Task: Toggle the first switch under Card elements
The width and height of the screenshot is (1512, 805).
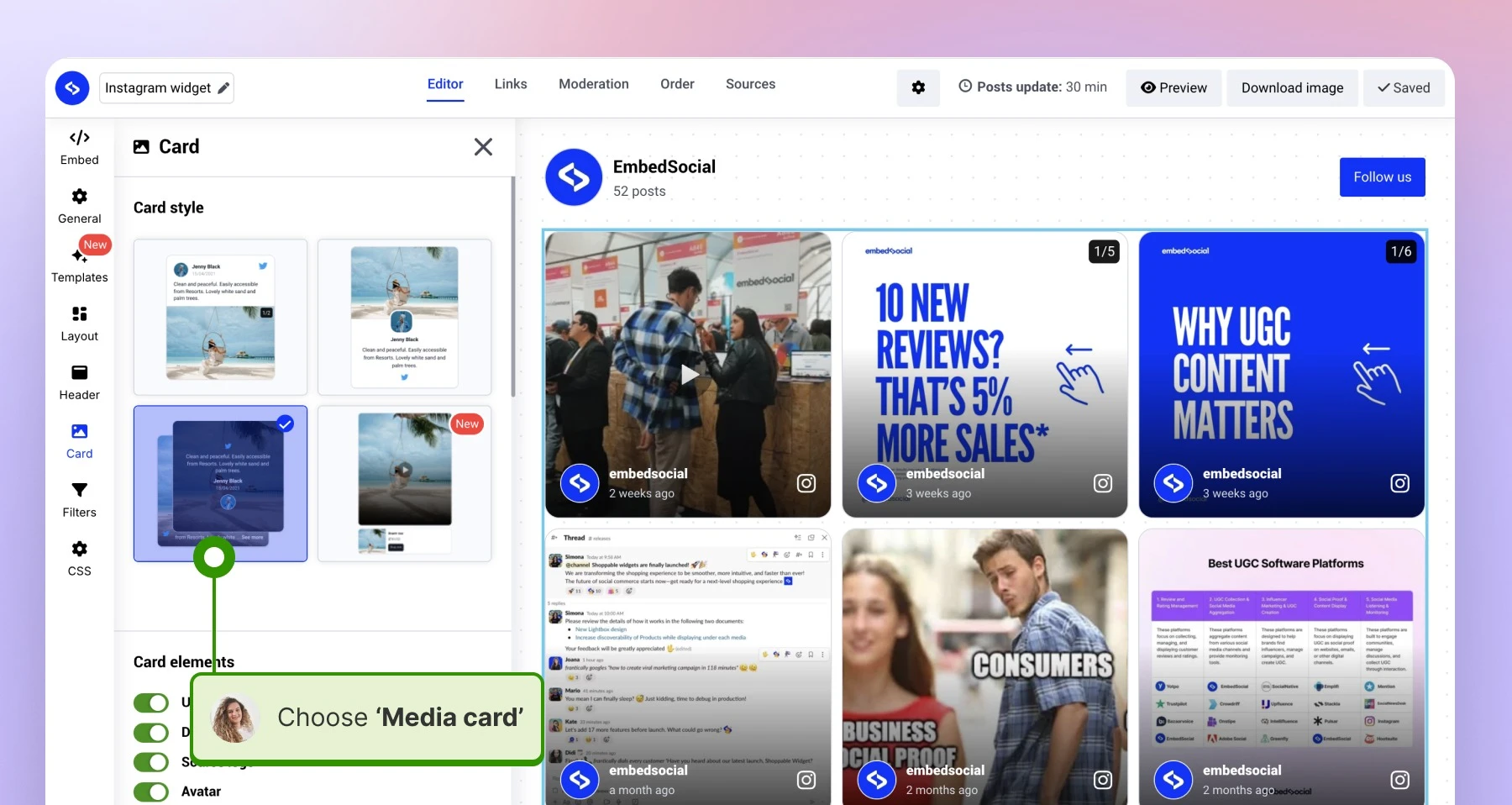Action: pyautogui.click(x=151, y=702)
